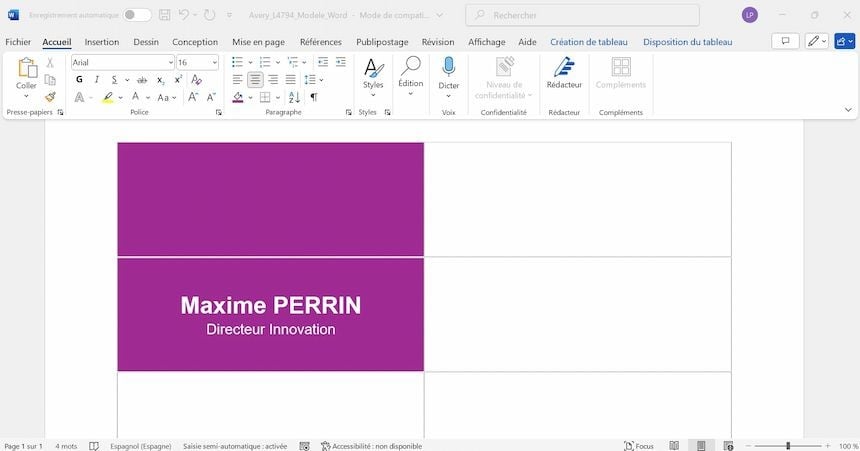Image resolution: width=860 pixels, height=451 pixels.
Task: Switch to Insertion tab
Action: tap(101, 42)
